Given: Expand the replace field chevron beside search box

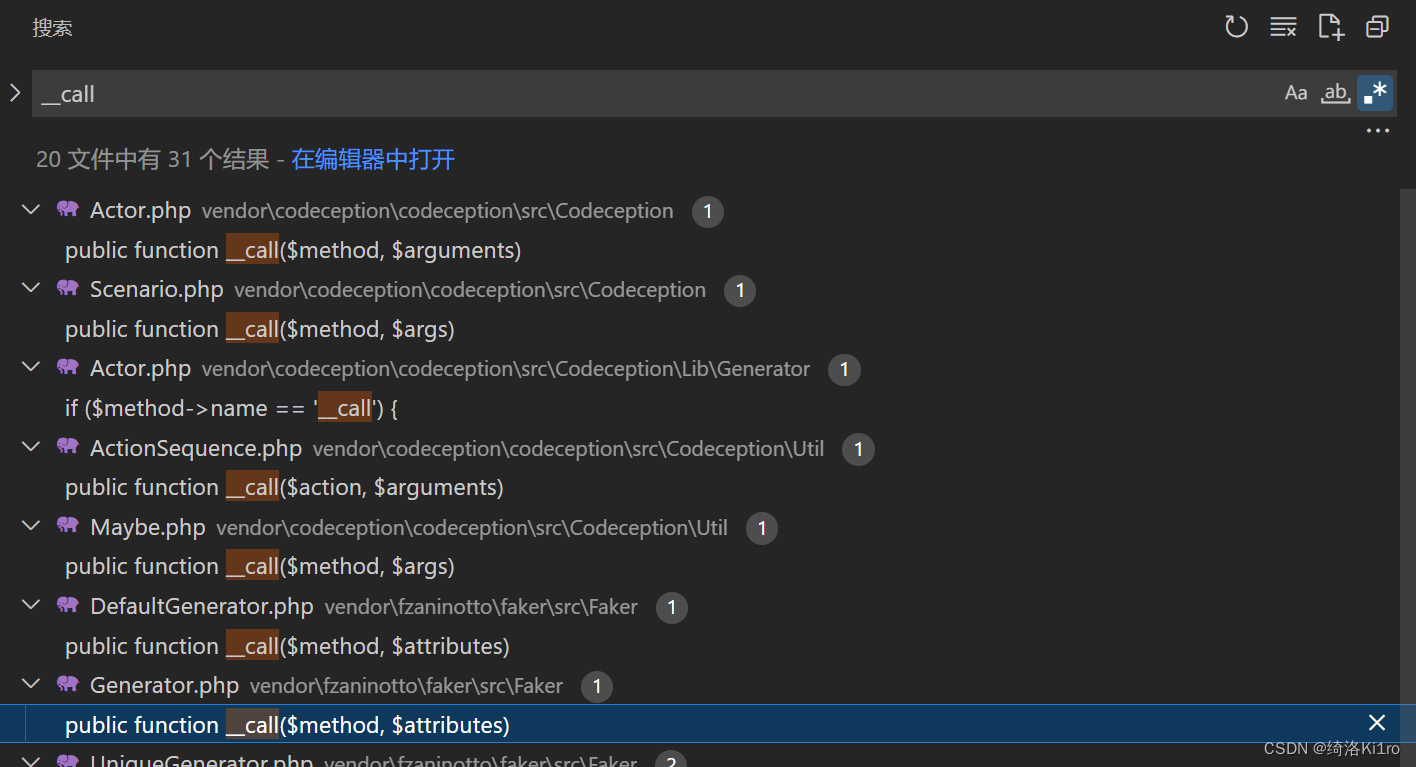Looking at the screenshot, I should point(14,93).
